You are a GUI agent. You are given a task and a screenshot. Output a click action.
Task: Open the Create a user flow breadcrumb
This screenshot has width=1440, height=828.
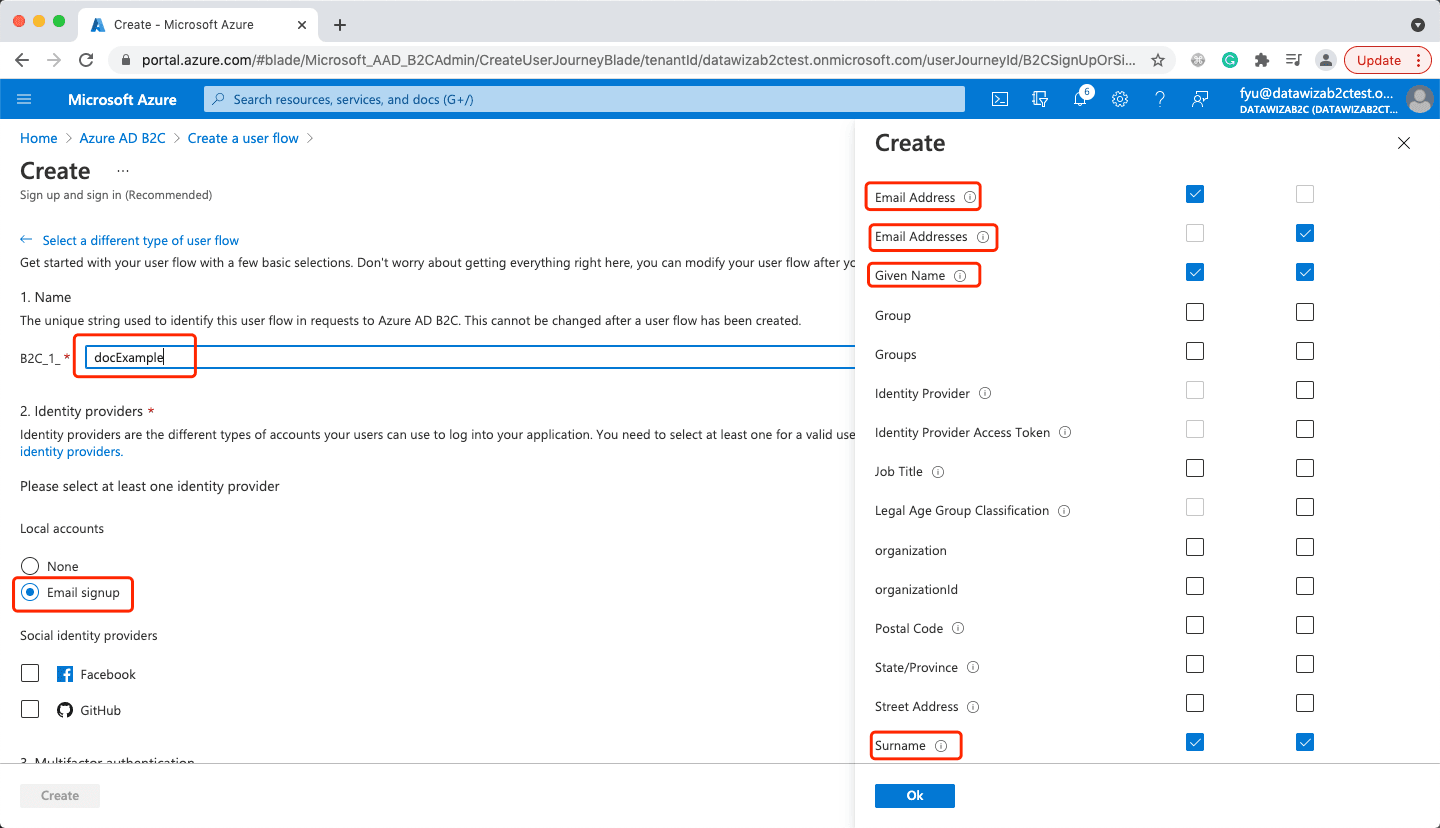click(243, 138)
